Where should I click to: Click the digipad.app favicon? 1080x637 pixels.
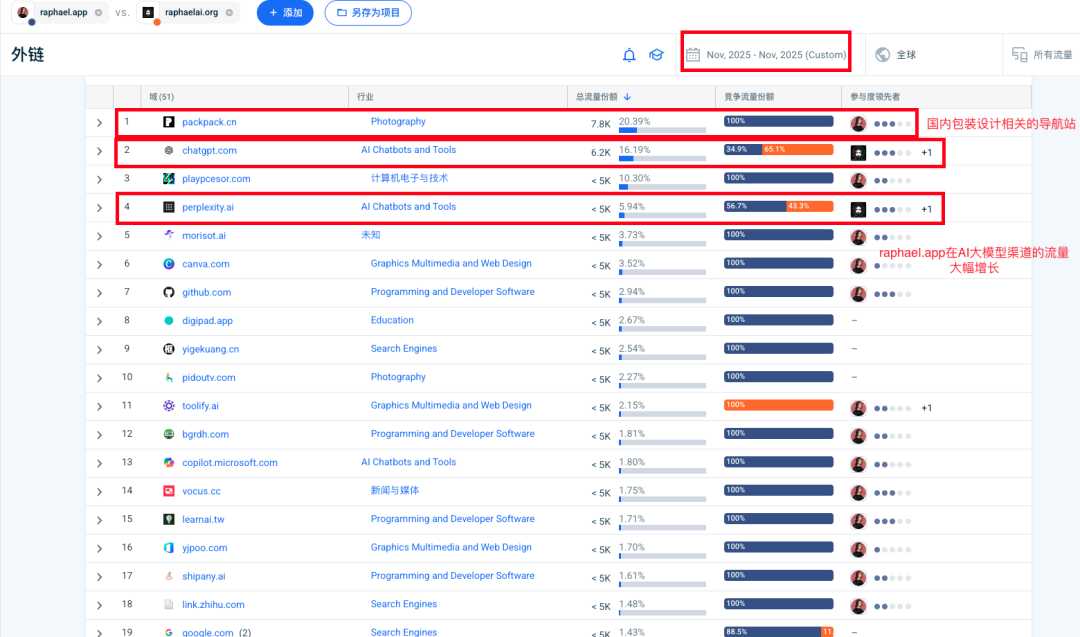tap(169, 320)
